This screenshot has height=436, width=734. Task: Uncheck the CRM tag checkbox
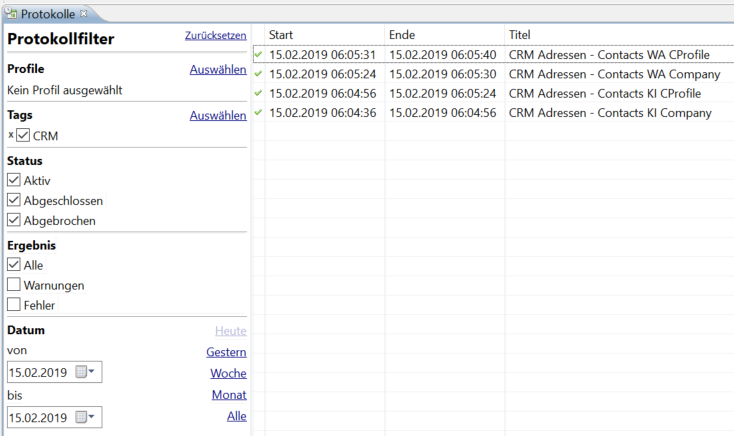(x=23, y=135)
